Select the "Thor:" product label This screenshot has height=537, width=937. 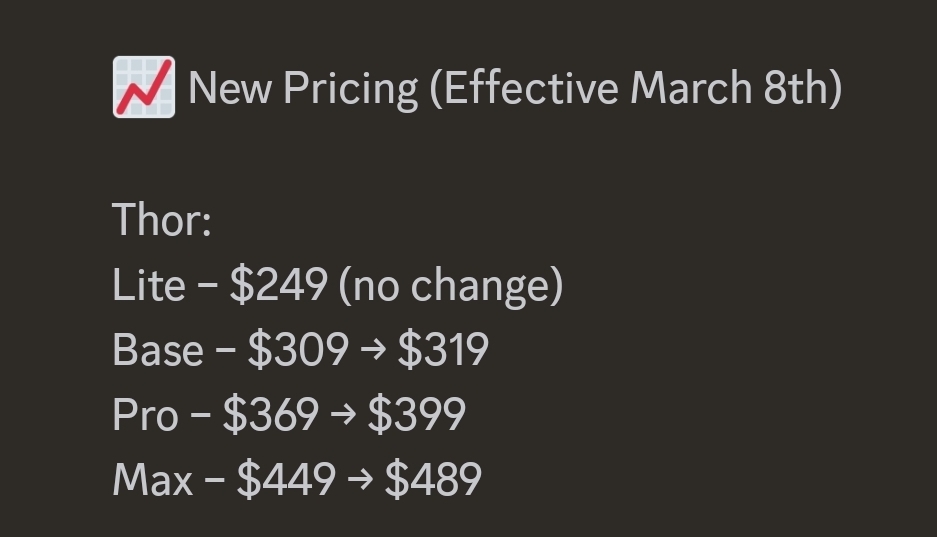click(x=162, y=220)
